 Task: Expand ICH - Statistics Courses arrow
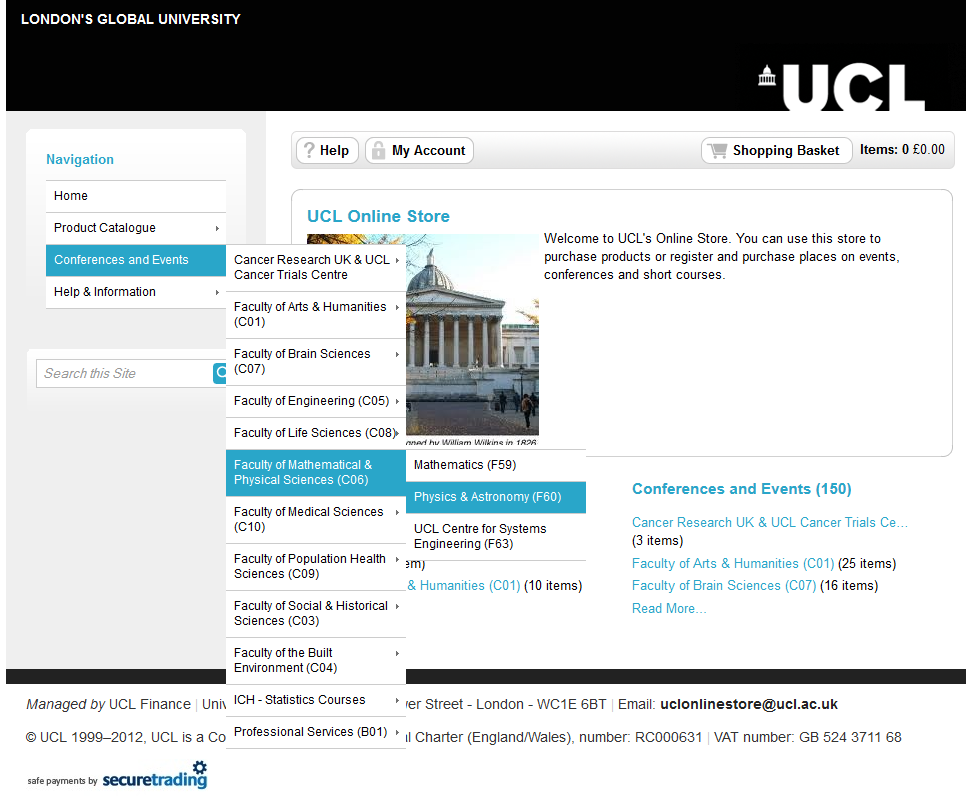[397, 700]
